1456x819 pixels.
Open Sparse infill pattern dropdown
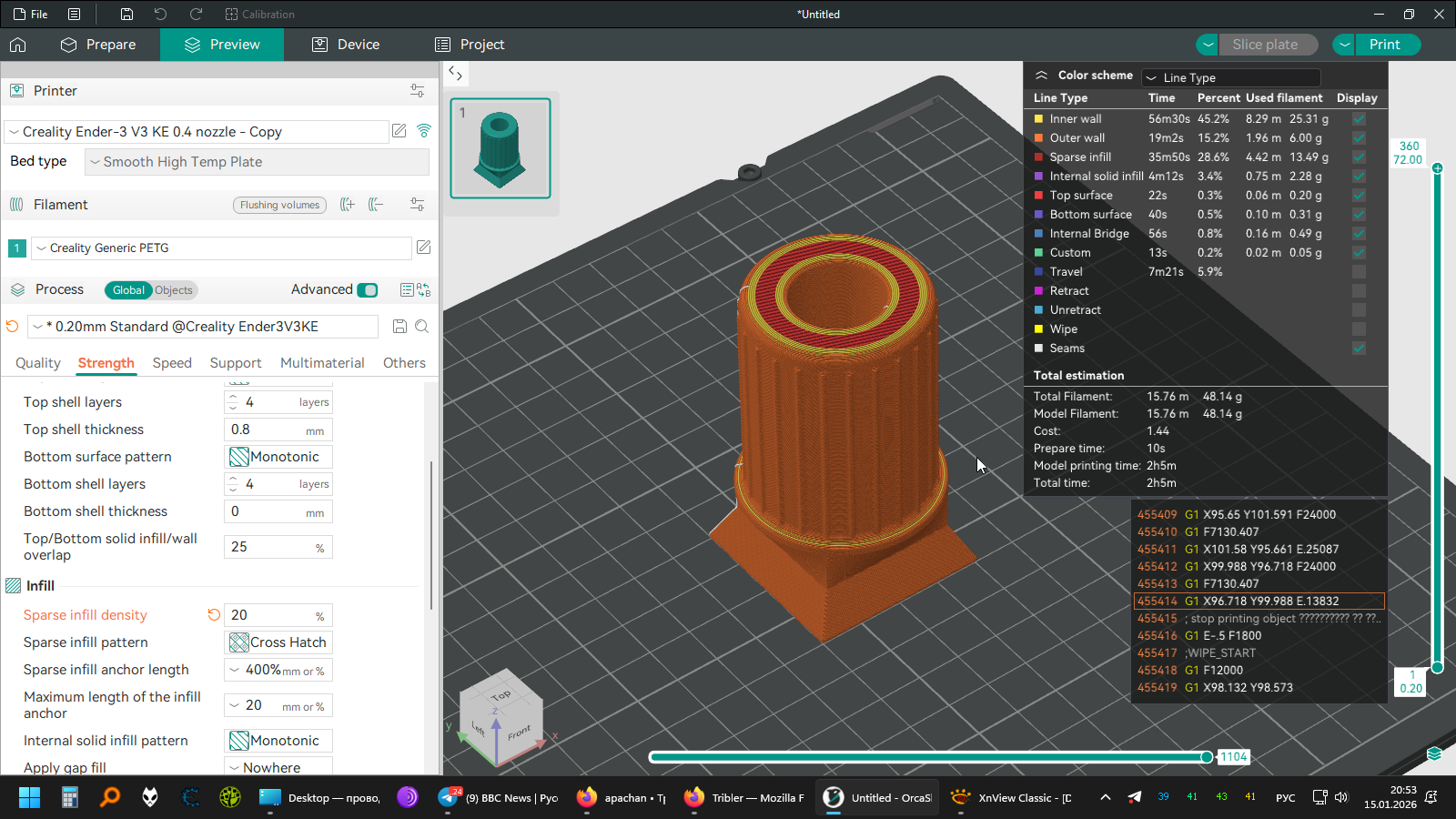point(278,642)
